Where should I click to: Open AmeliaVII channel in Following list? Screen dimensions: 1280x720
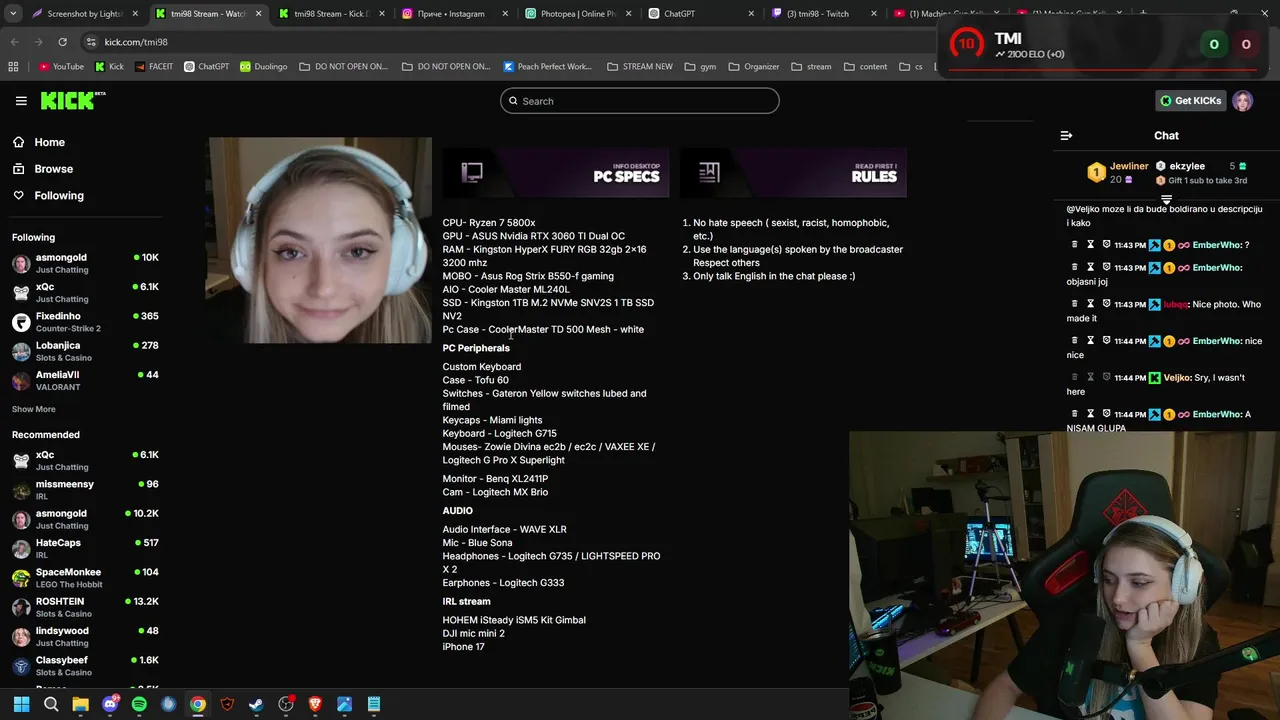pyautogui.click(x=85, y=380)
